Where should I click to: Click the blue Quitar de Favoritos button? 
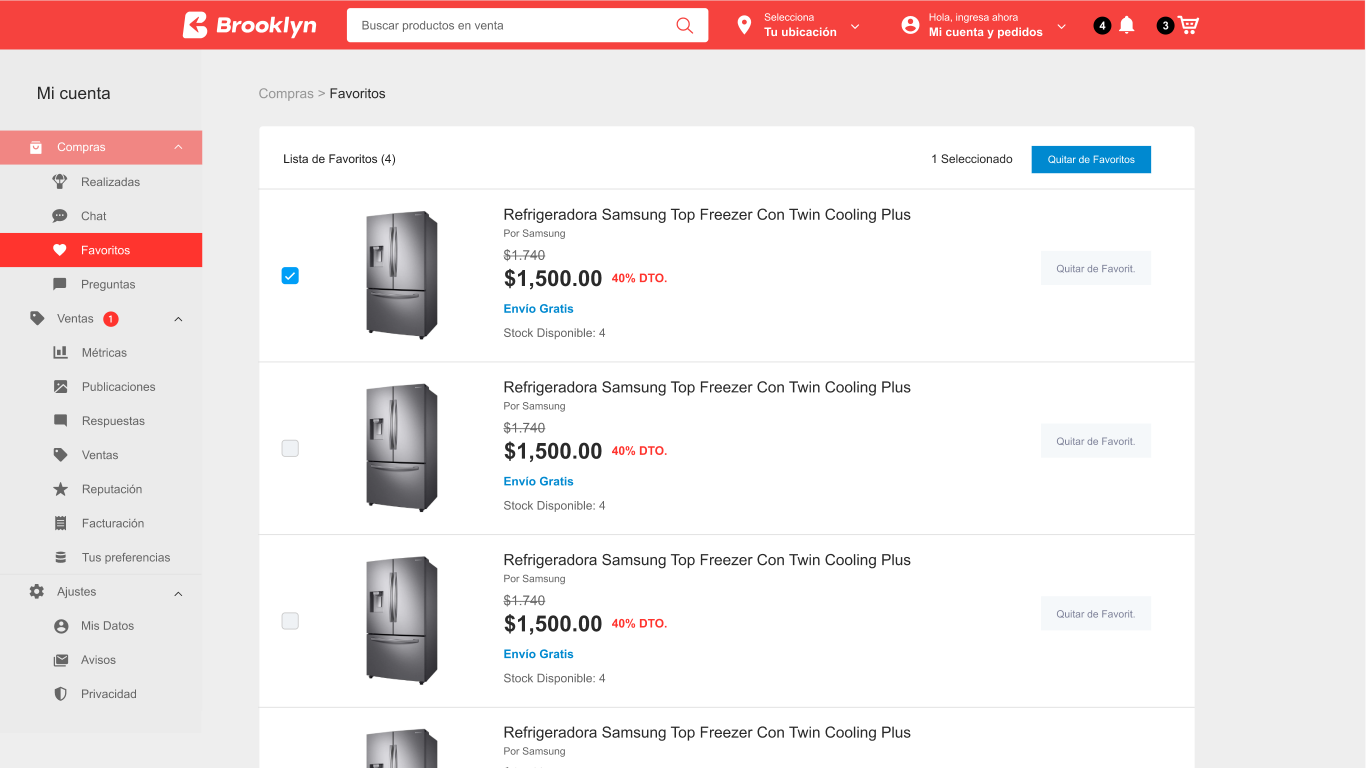(1091, 159)
